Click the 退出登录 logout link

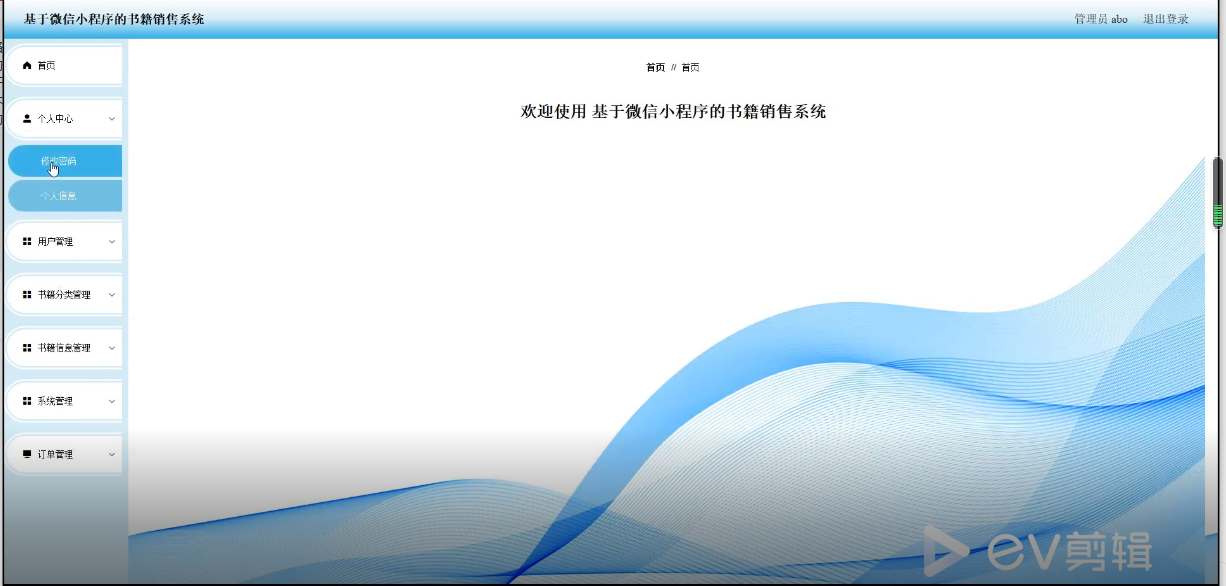coord(1165,19)
